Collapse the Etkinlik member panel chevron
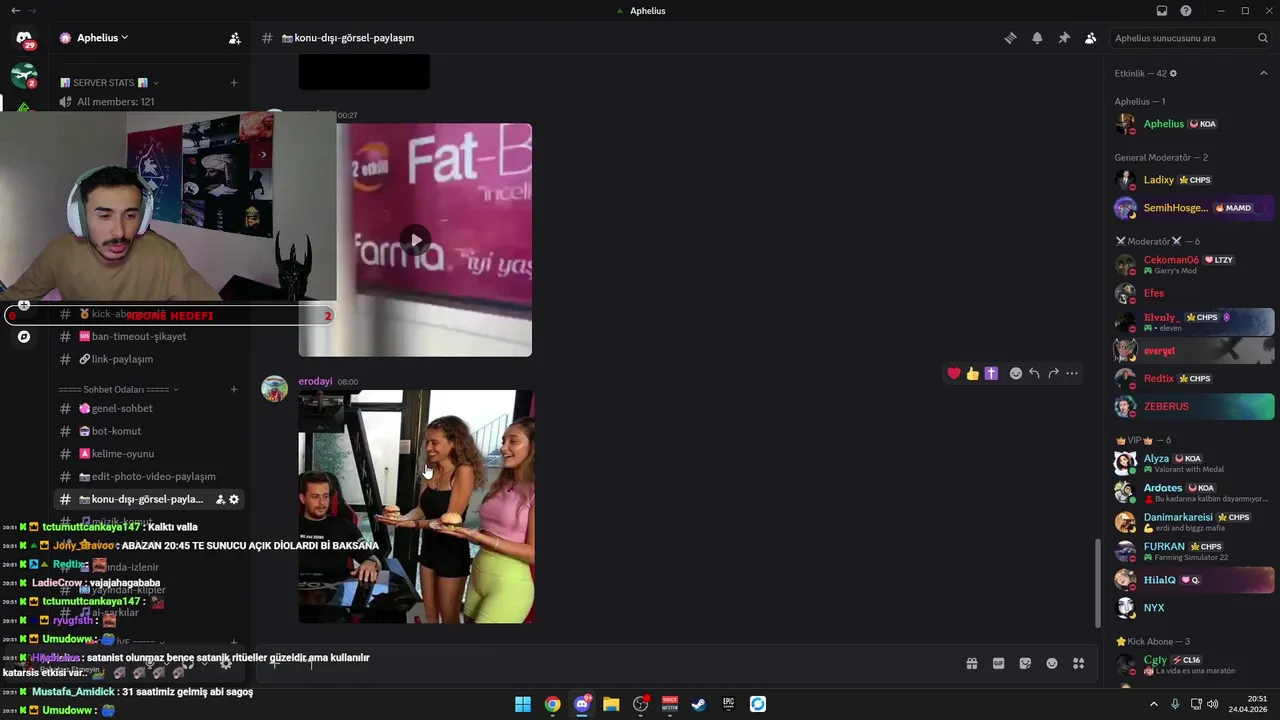The width and height of the screenshot is (1280, 720). pyautogui.click(x=1264, y=73)
